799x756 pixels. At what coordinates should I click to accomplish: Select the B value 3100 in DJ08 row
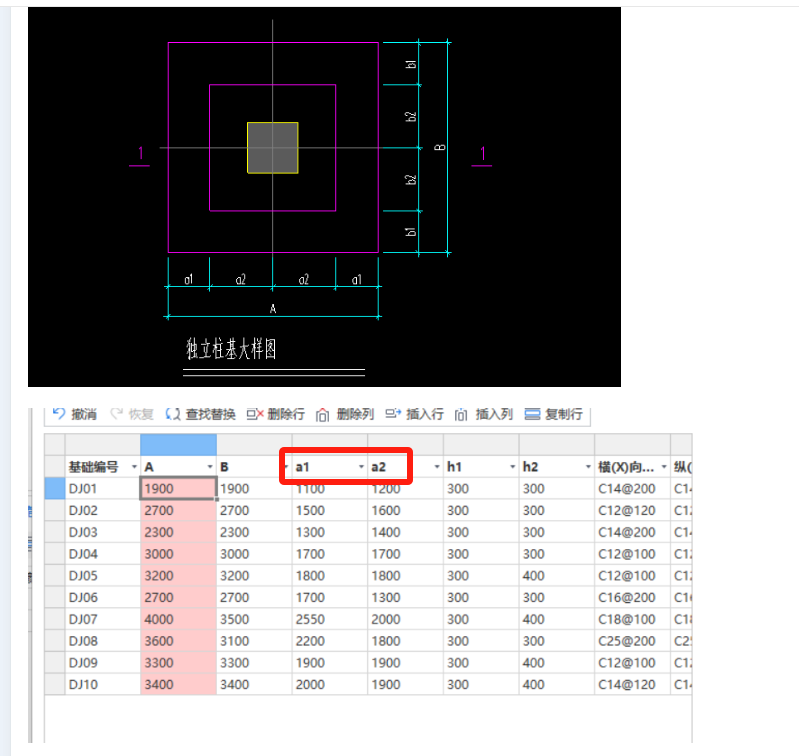254,641
